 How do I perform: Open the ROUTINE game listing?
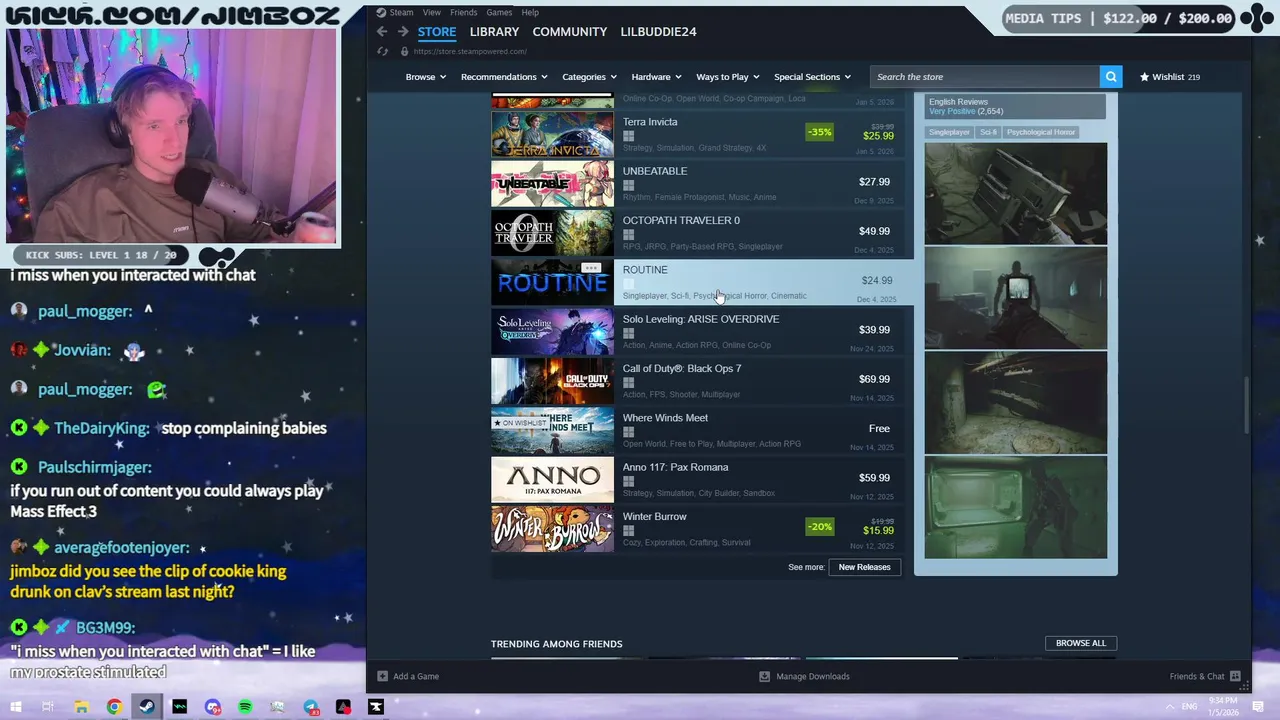pos(702,281)
